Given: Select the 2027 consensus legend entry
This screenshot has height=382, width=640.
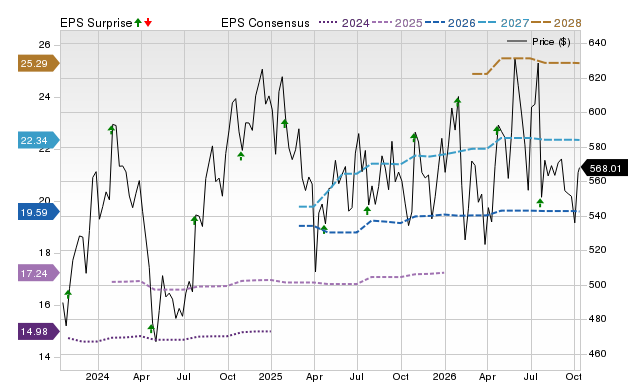Looking at the screenshot, I should point(503,23).
